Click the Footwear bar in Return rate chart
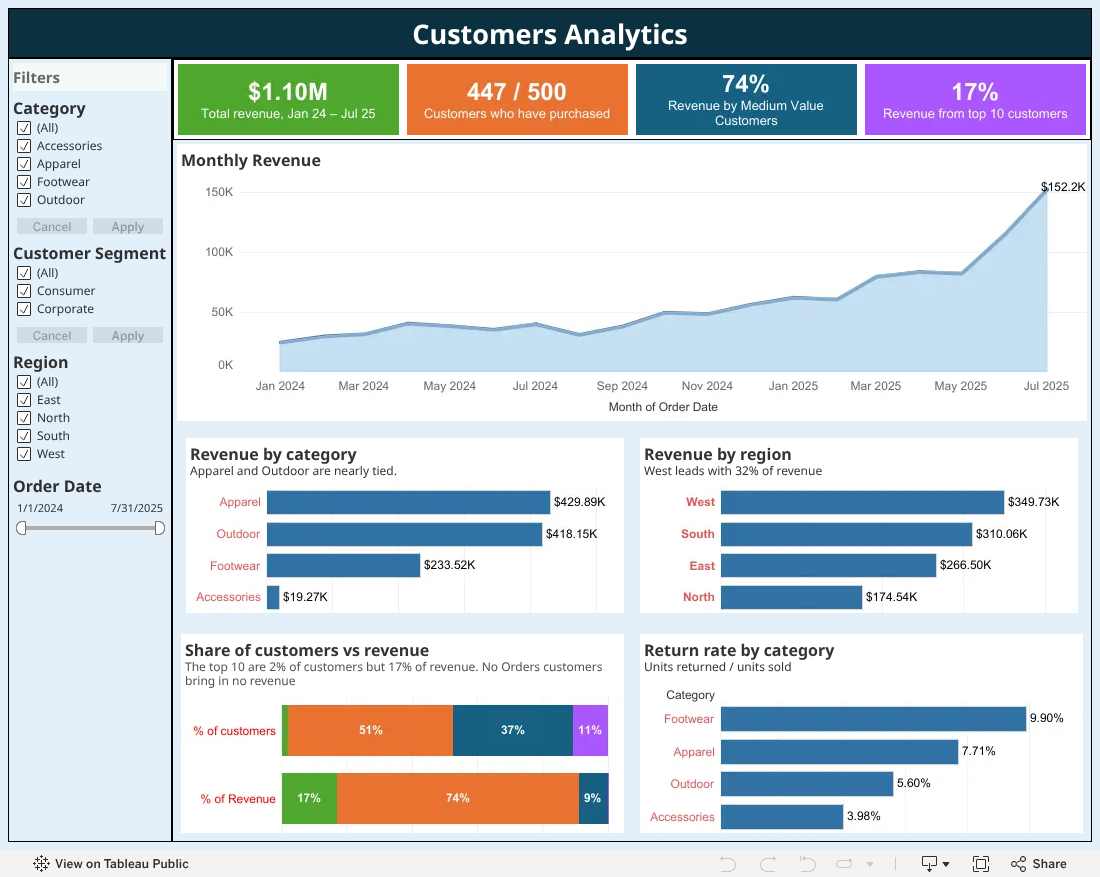Screen dimensions: 1100x877 [873, 719]
